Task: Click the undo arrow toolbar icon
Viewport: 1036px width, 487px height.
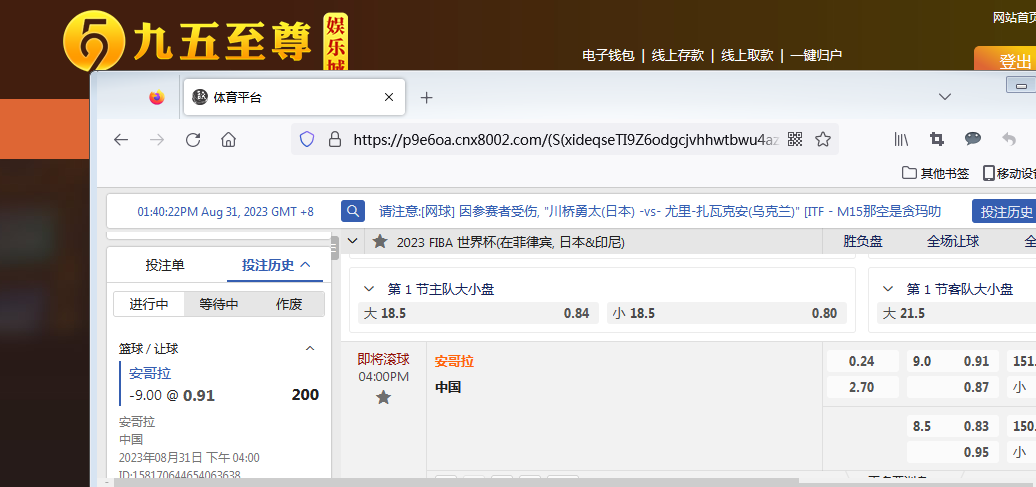Action: tap(1008, 139)
